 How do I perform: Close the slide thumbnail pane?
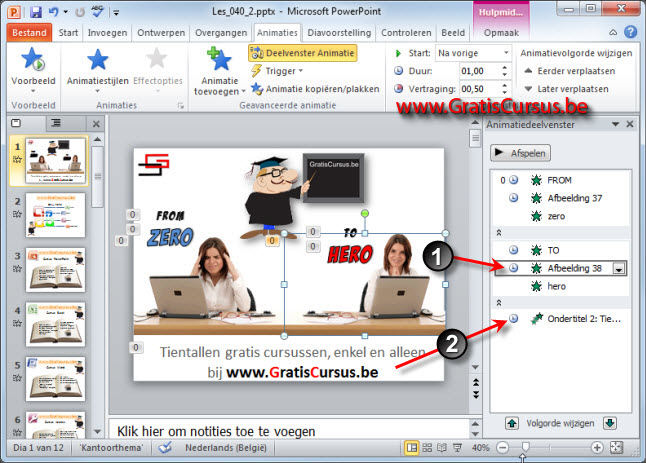(96, 124)
